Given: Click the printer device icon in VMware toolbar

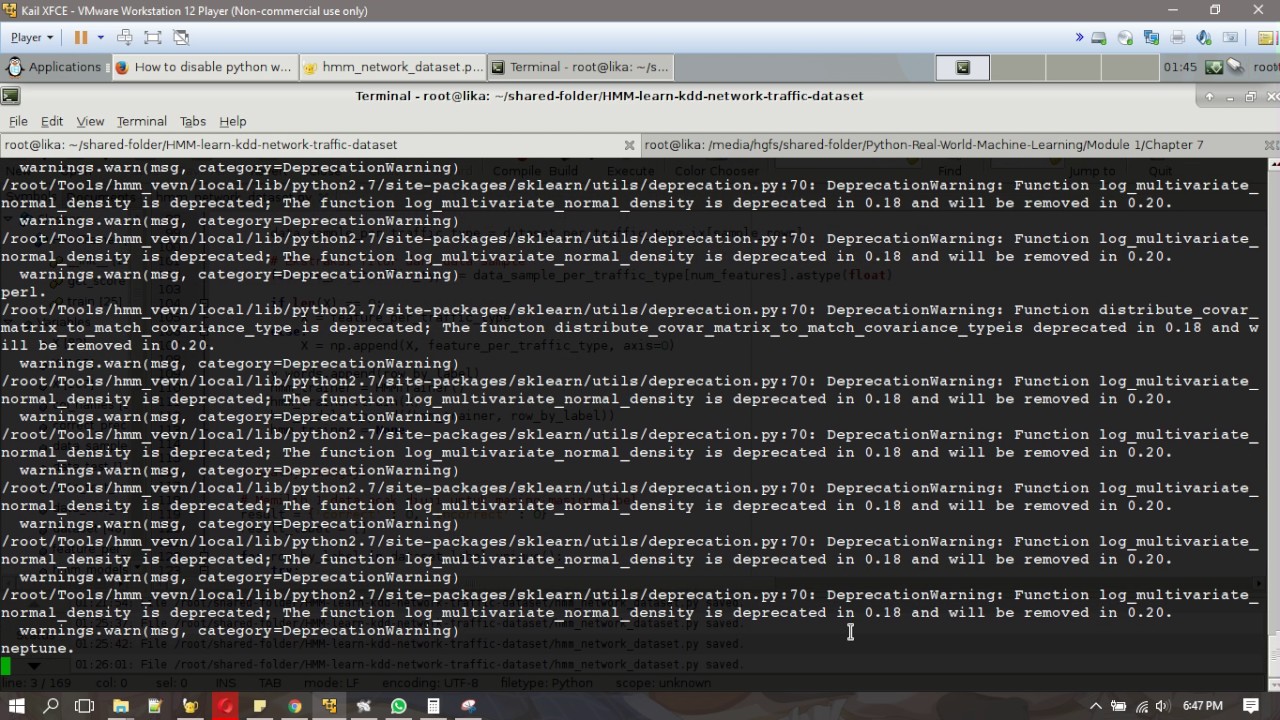Looking at the screenshot, I should tap(1177, 38).
